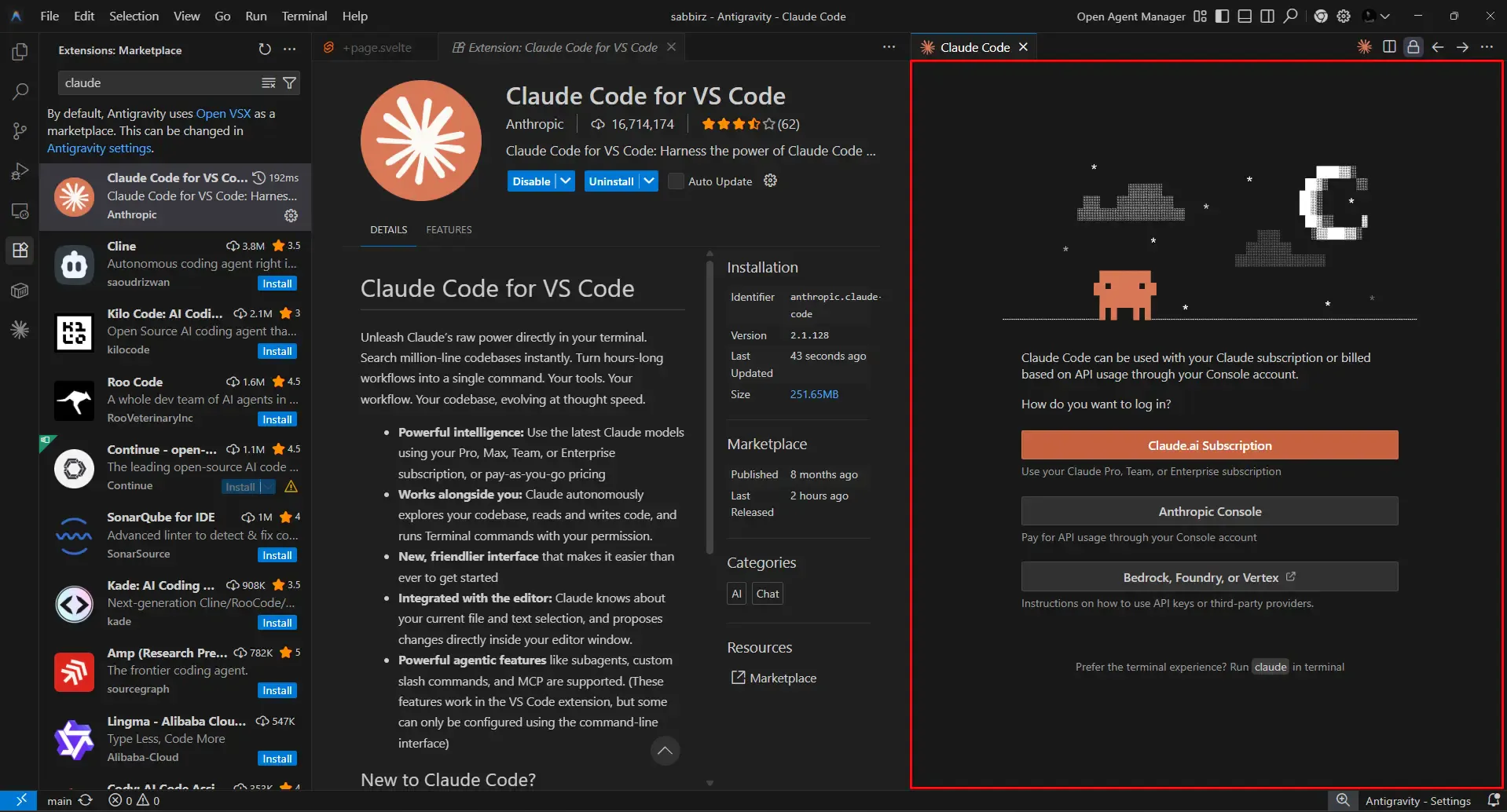Install the Roo Code extension
The width and height of the screenshot is (1507, 812).
click(277, 419)
